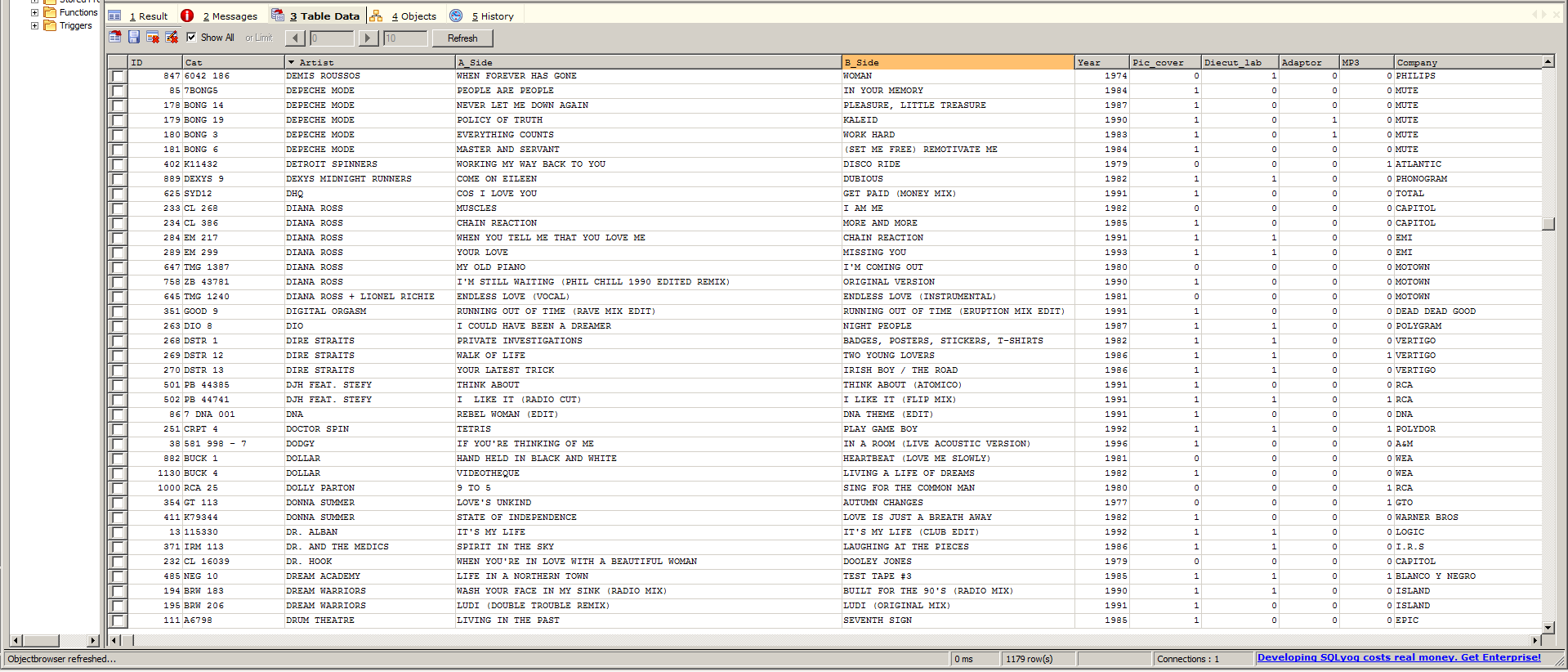Click the Artist column sort arrow

(x=291, y=62)
